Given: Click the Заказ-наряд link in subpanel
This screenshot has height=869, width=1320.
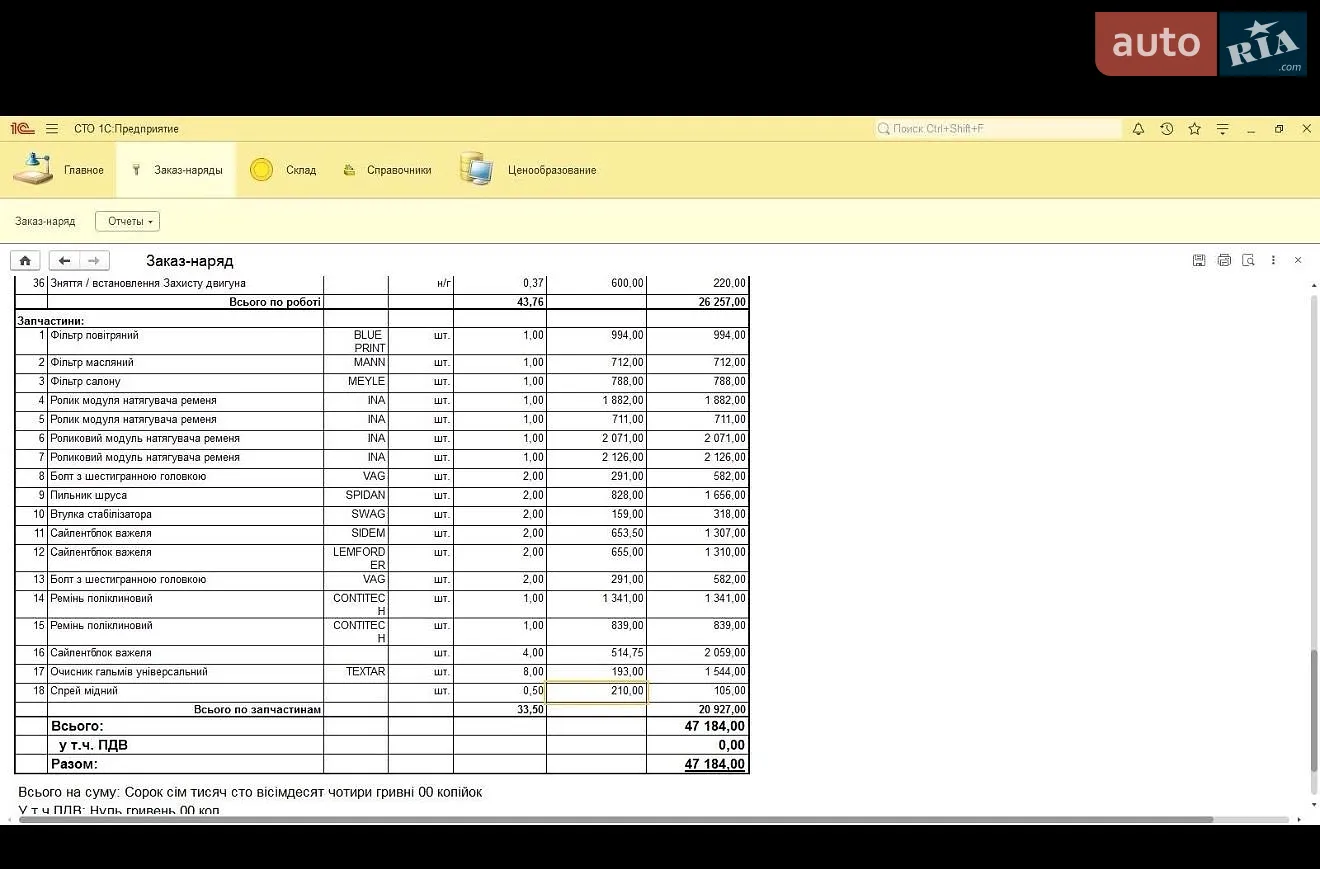Looking at the screenshot, I should coord(45,221).
